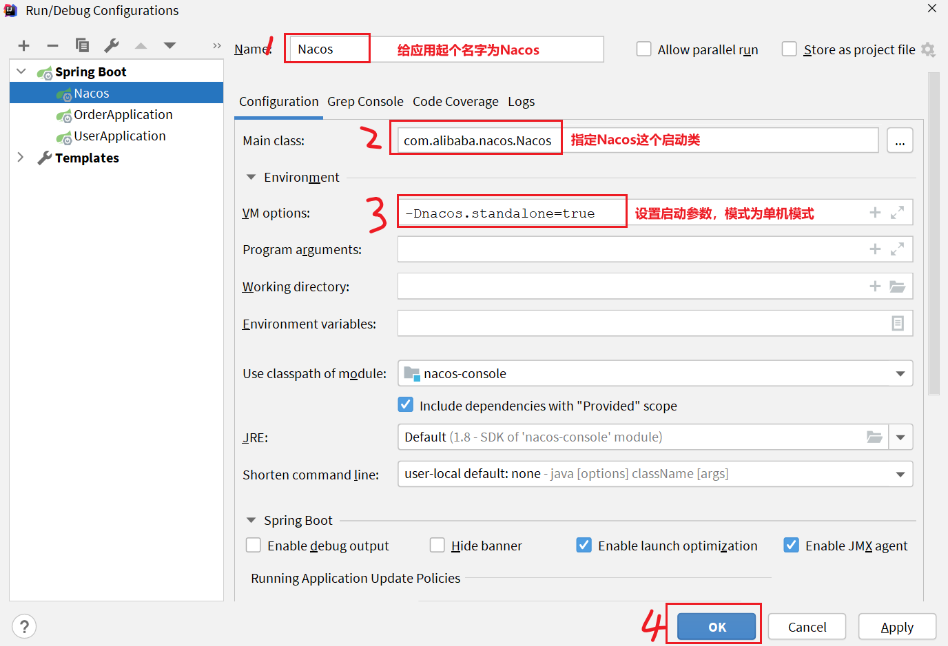Image resolution: width=948 pixels, height=646 pixels.
Task: Expand Program arguments field editor
Action: point(898,249)
